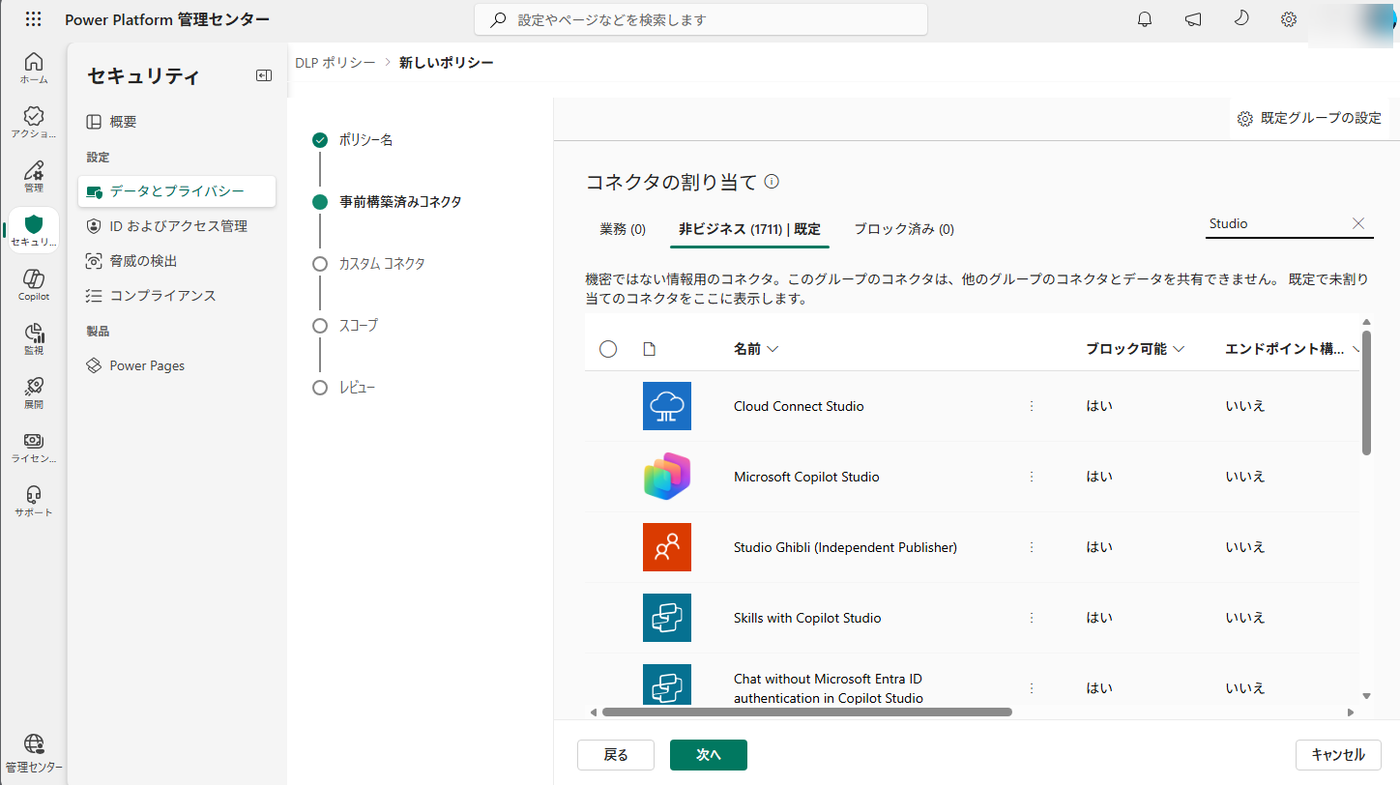This screenshot has width=1400, height=785.
Task: Click Studio Ghibli (Independent Publisher) name
Action: 845,547
